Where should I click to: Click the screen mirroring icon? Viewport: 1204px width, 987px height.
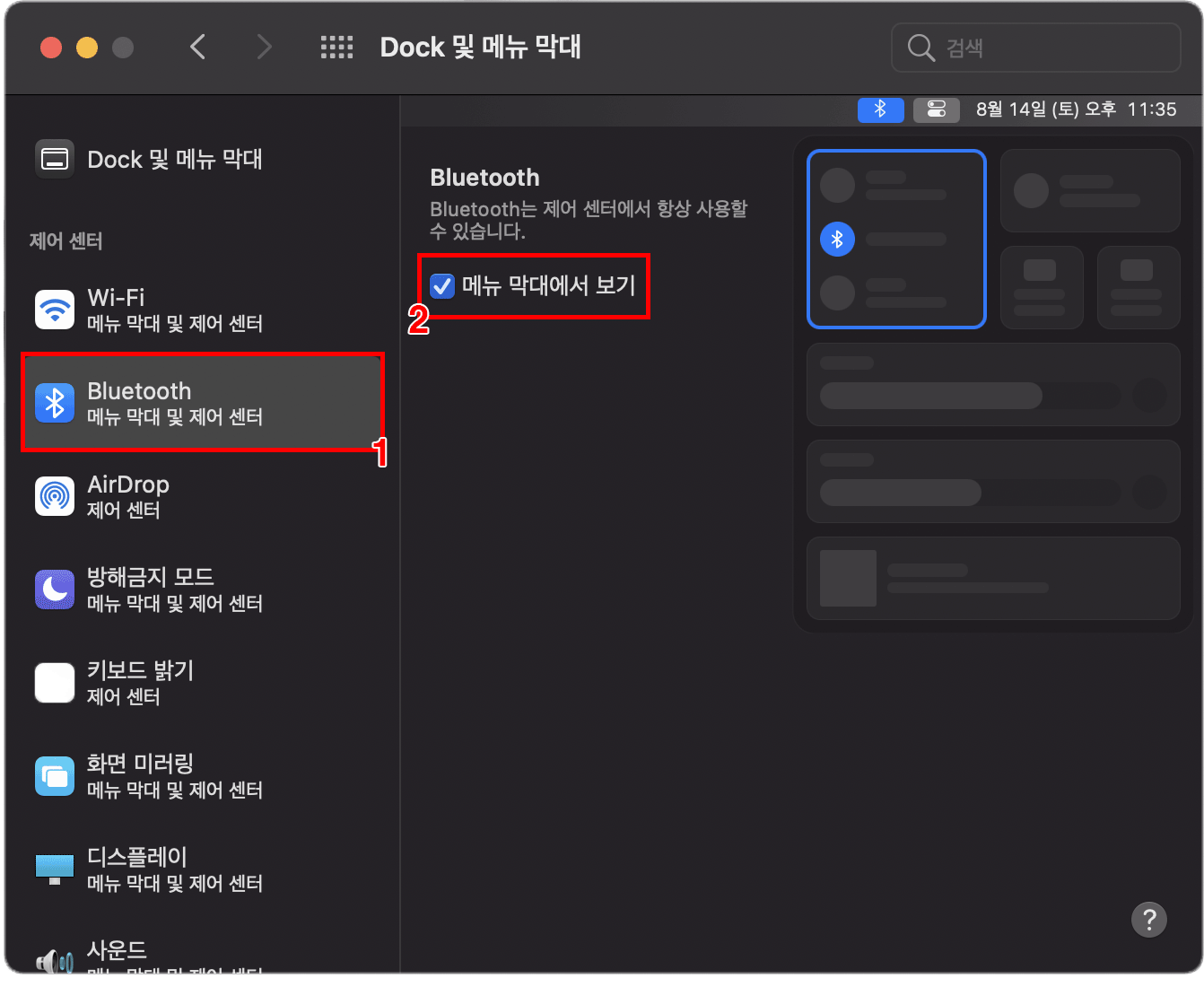55,776
